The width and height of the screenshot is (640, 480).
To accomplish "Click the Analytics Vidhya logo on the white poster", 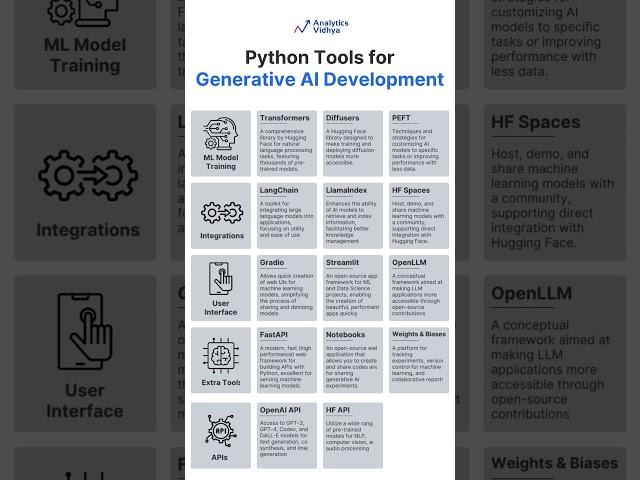I will [321, 27].
